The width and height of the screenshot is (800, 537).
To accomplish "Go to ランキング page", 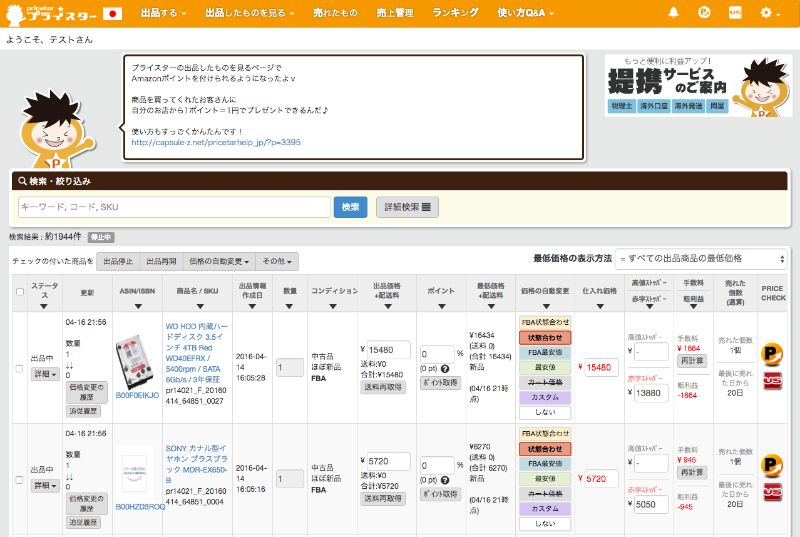I will click(x=455, y=13).
